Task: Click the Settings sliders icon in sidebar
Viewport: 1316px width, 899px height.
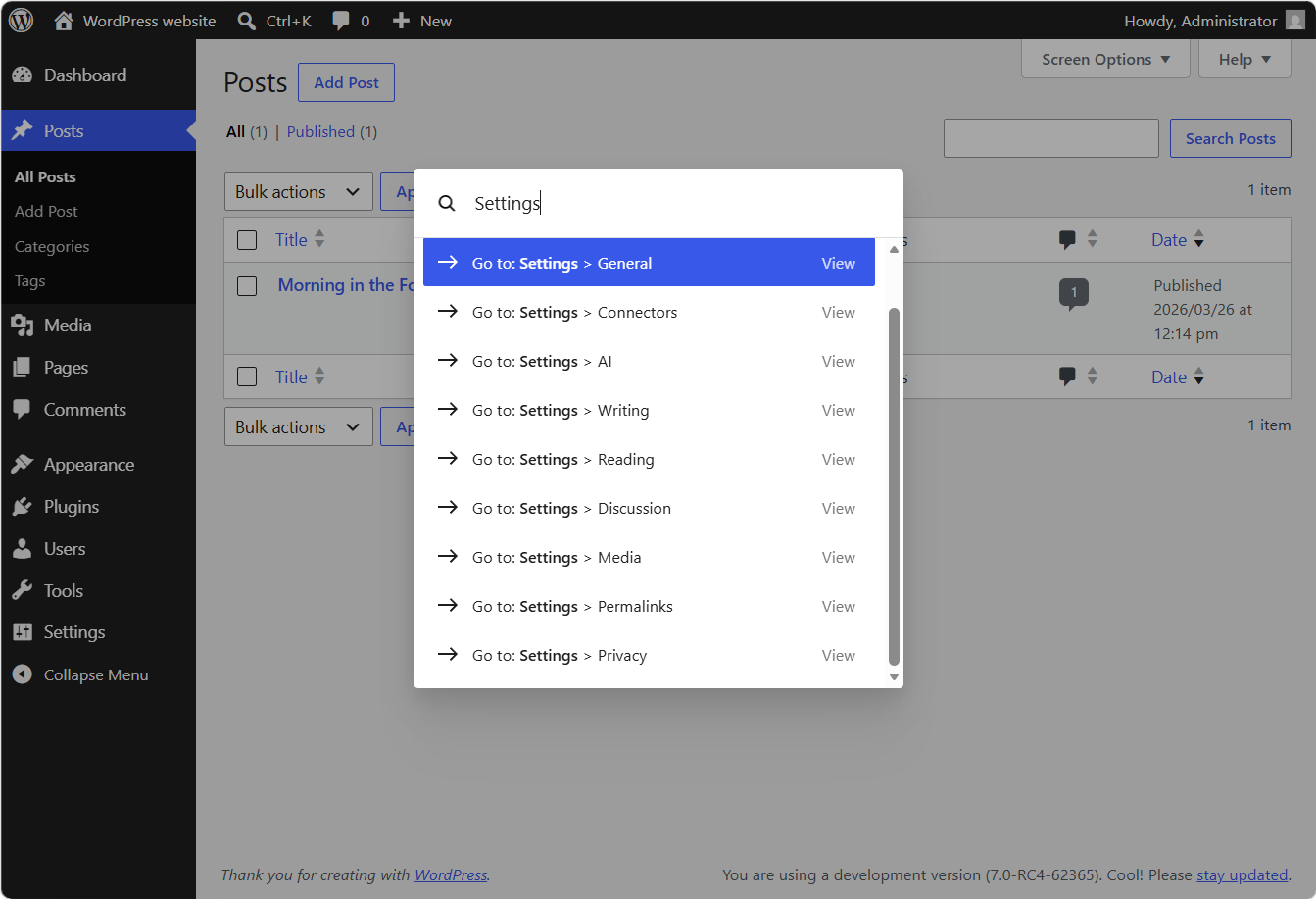Action: click(x=23, y=632)
